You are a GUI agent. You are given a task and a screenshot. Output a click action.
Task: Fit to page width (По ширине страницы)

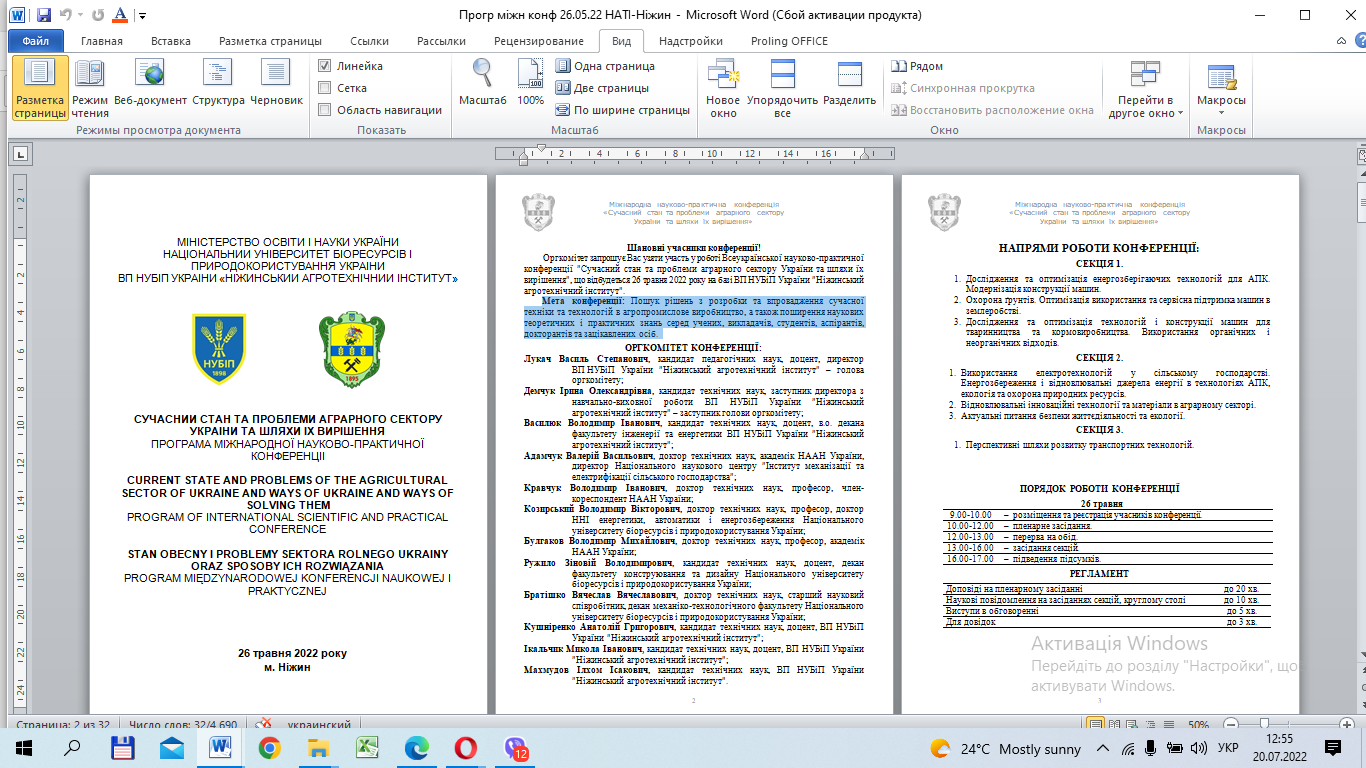623,110
